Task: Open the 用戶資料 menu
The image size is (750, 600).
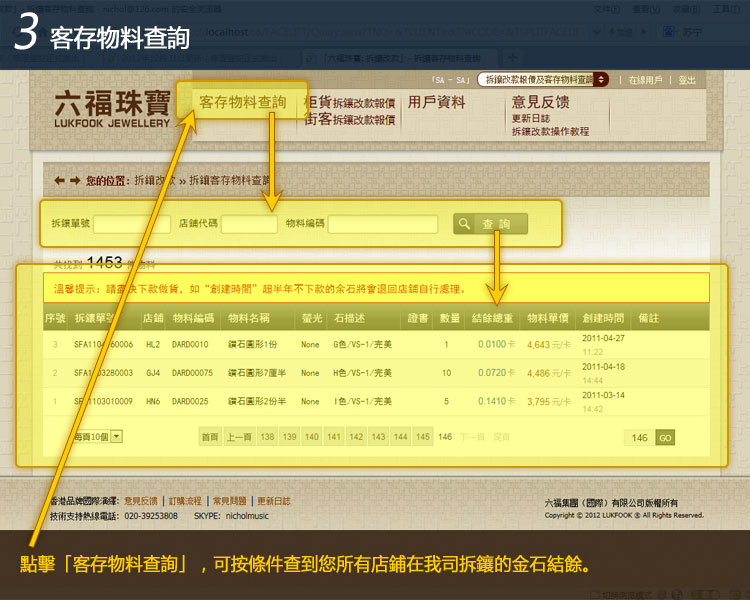Action: [x=436, y=102]
